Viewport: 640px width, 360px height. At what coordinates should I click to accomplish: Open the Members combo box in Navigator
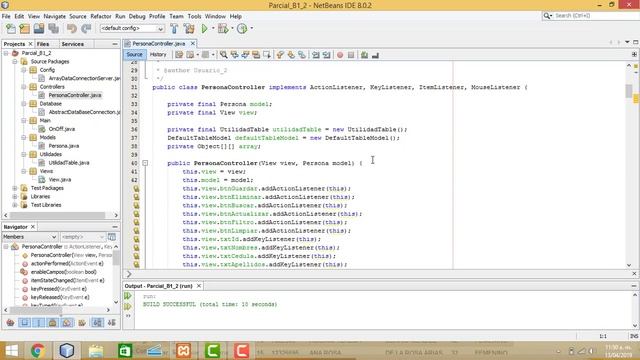click(30, 237)
